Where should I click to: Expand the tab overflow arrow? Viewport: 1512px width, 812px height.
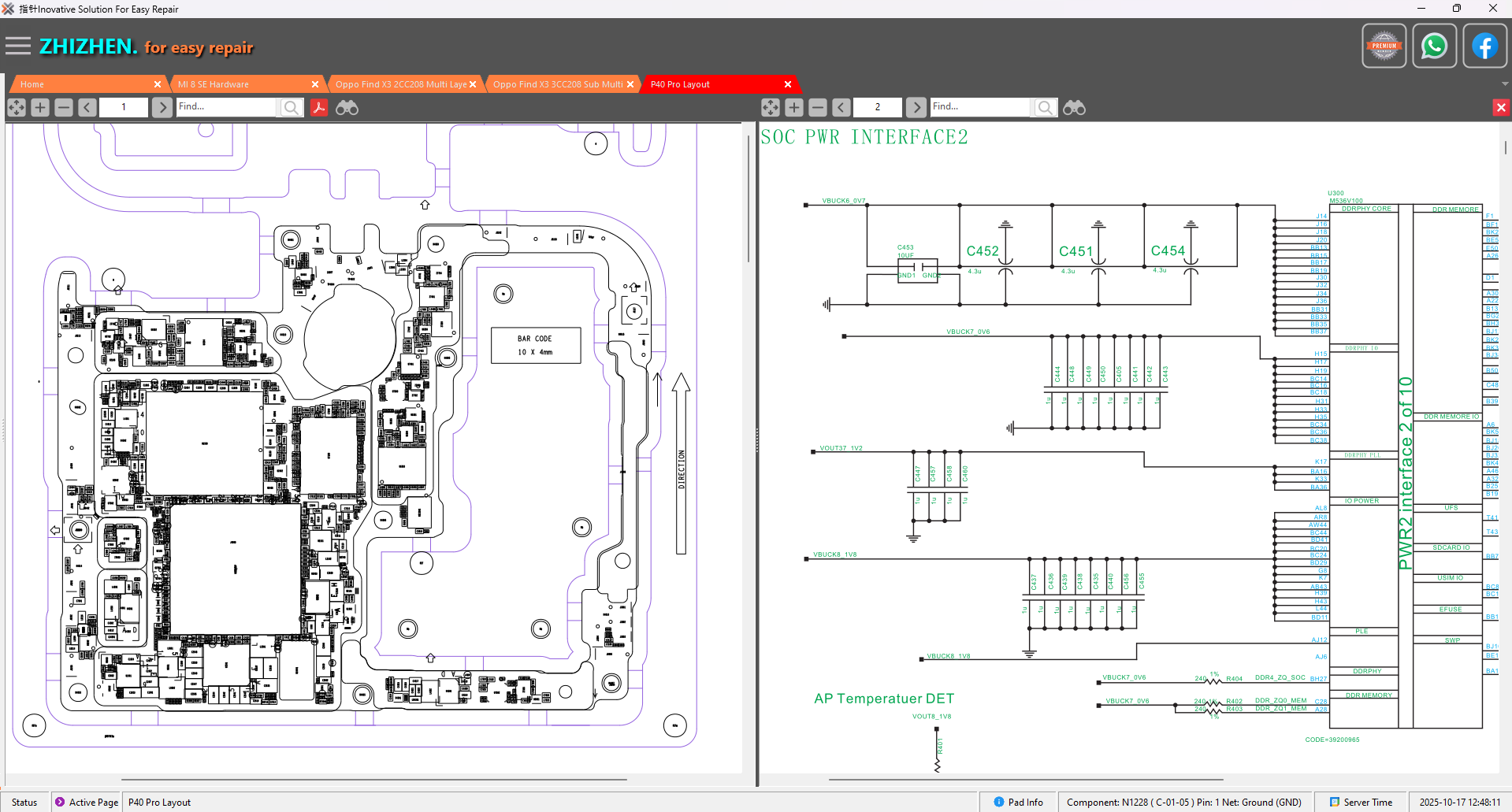click(x=1505, y=84)
